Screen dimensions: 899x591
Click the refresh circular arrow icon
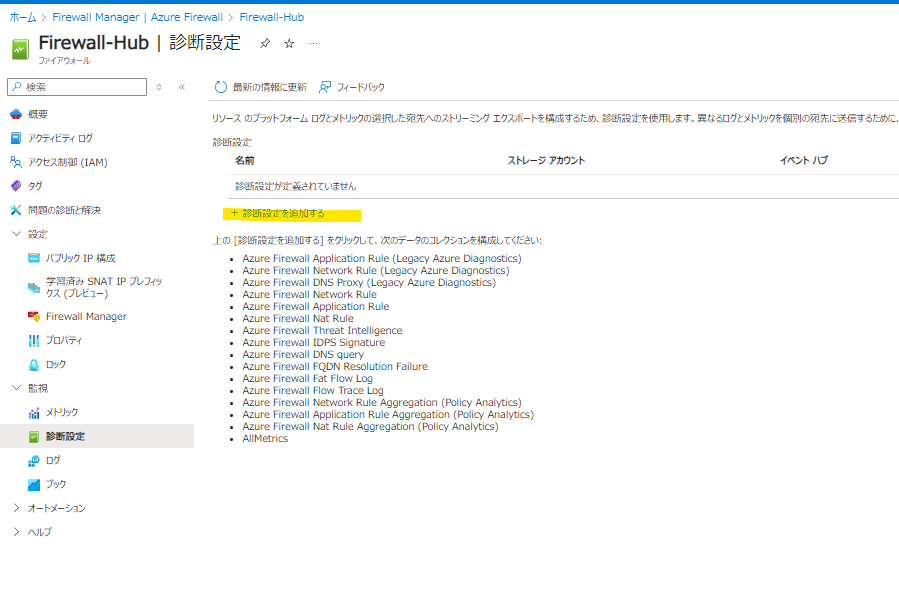(x=221, y=87)
